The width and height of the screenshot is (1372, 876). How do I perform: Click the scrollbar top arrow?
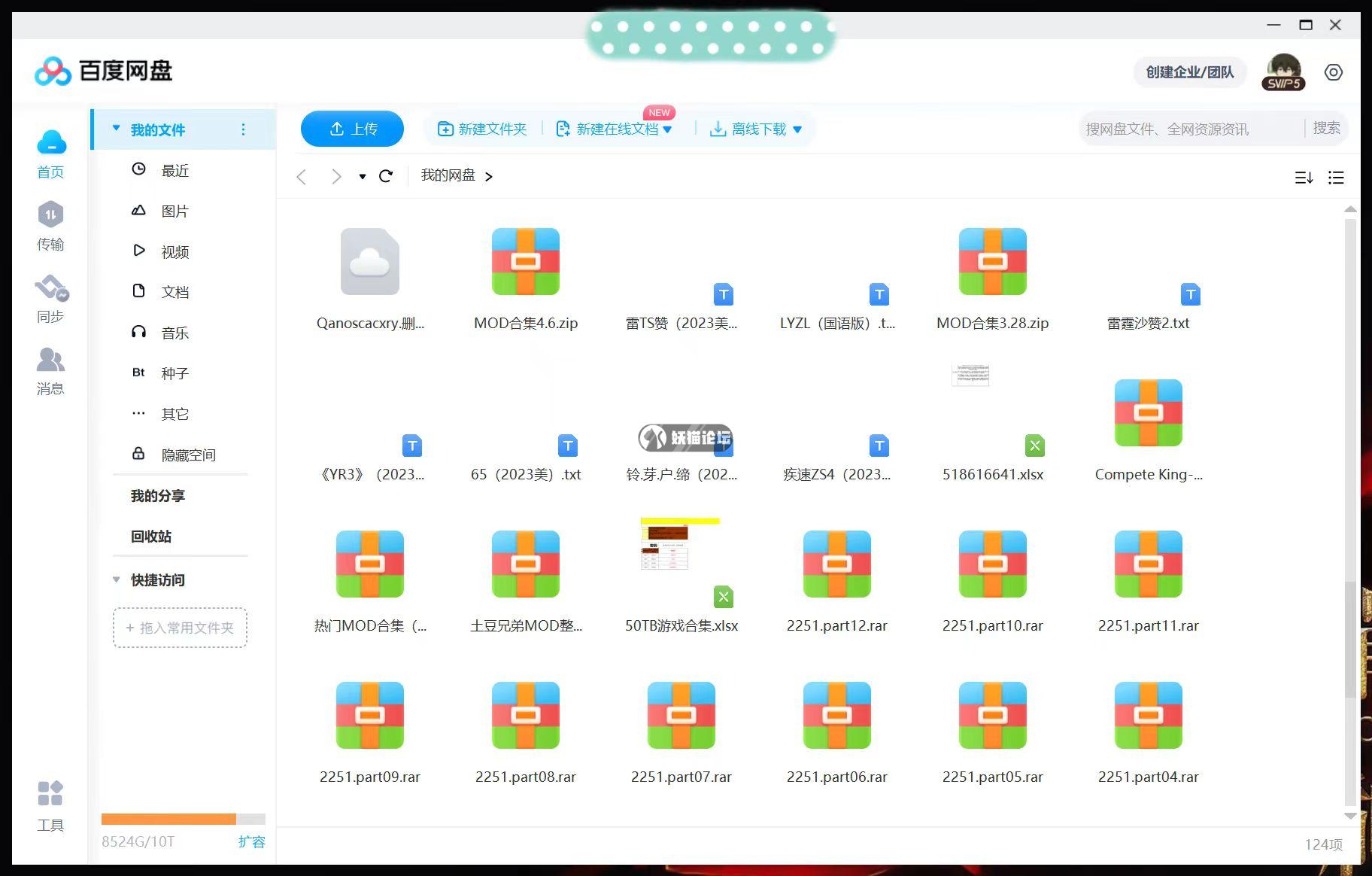tap(1350, 209)
